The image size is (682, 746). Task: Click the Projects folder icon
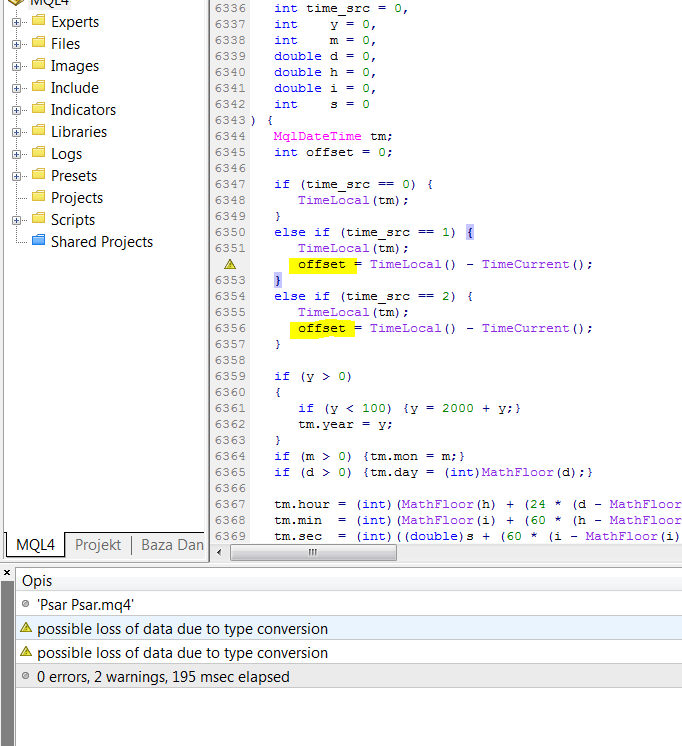(39, 196)
